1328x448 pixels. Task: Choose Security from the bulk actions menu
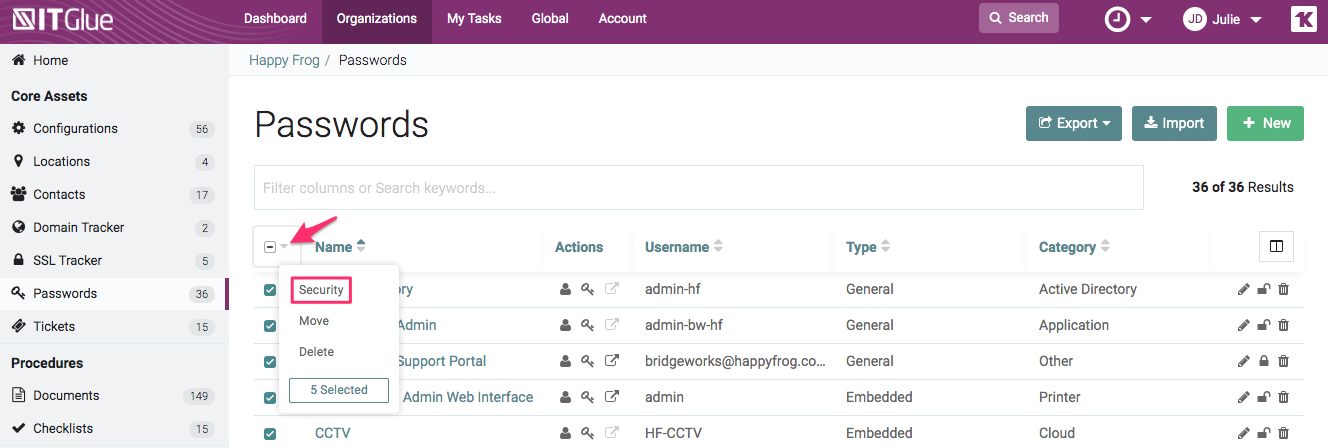pos(321,290)
